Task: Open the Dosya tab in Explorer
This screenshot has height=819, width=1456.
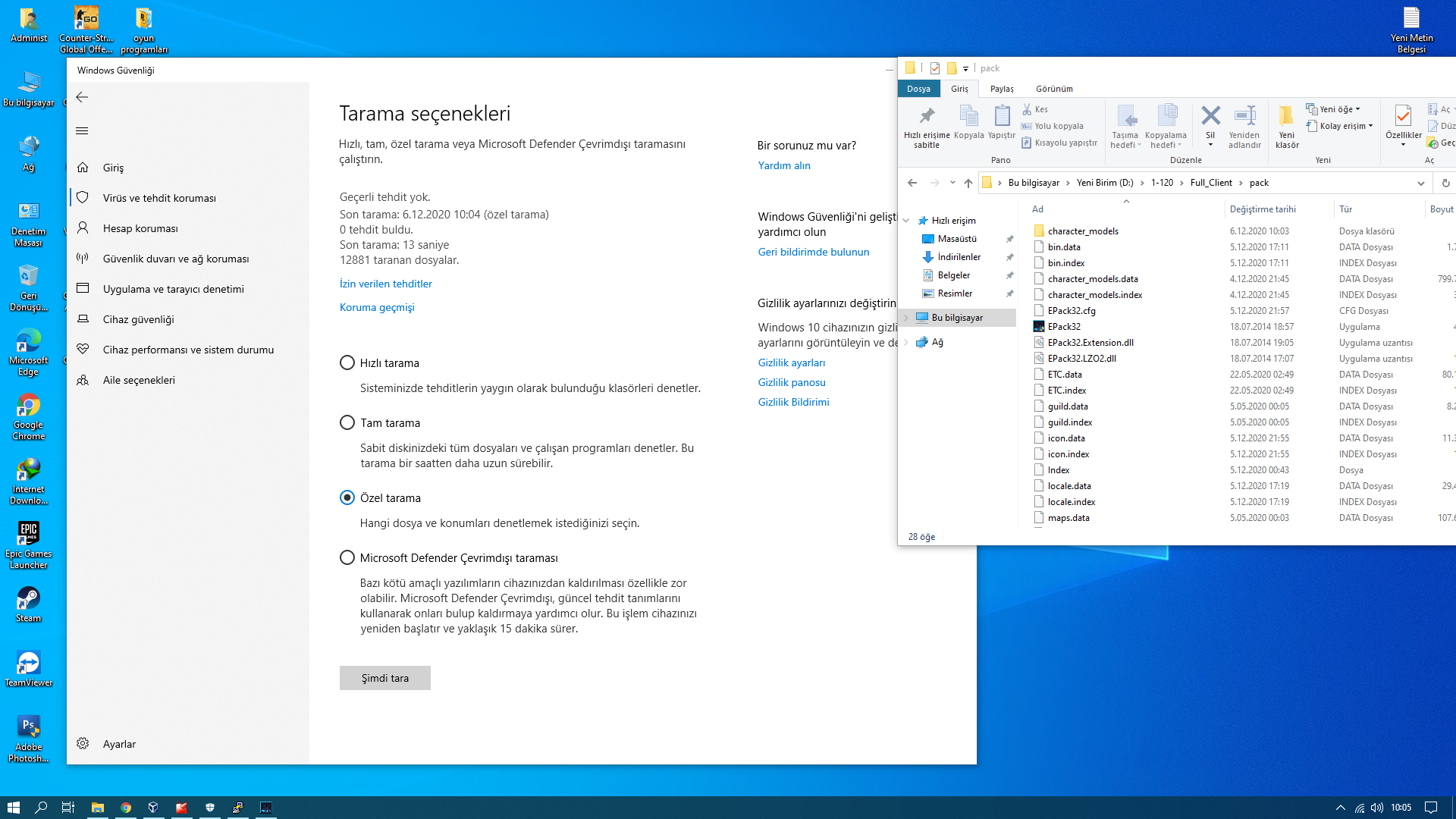Action: 918,89
